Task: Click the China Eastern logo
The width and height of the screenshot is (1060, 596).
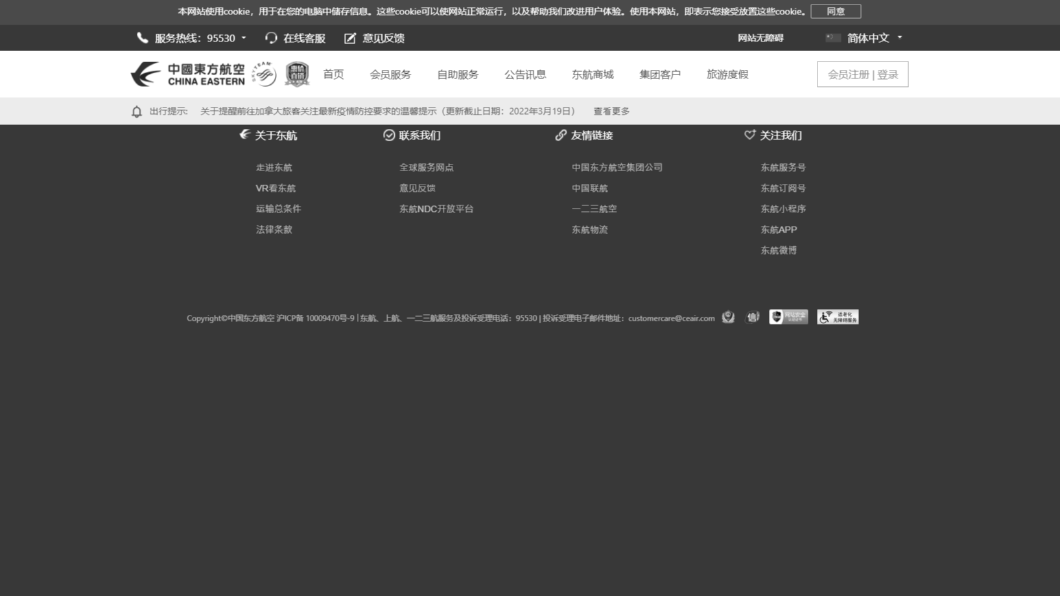Action: click(x=187, y=74)
